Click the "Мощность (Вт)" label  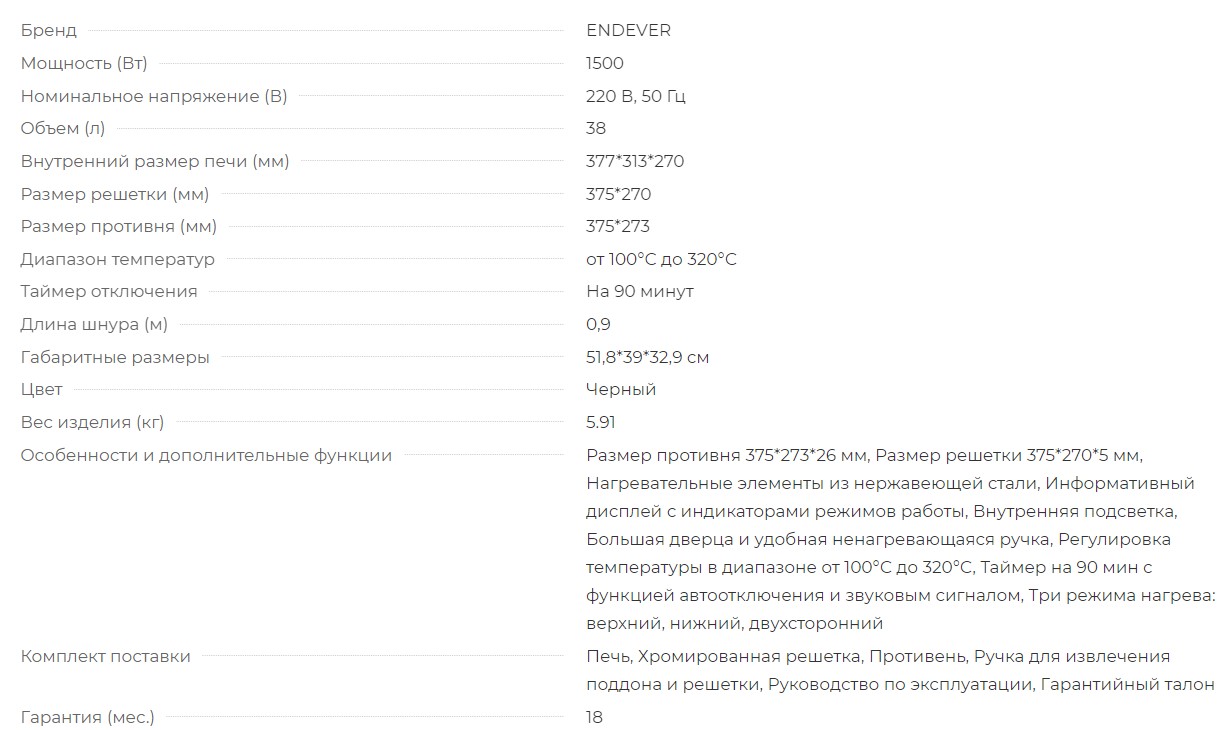pyautogui.click(x=84, y=63)
